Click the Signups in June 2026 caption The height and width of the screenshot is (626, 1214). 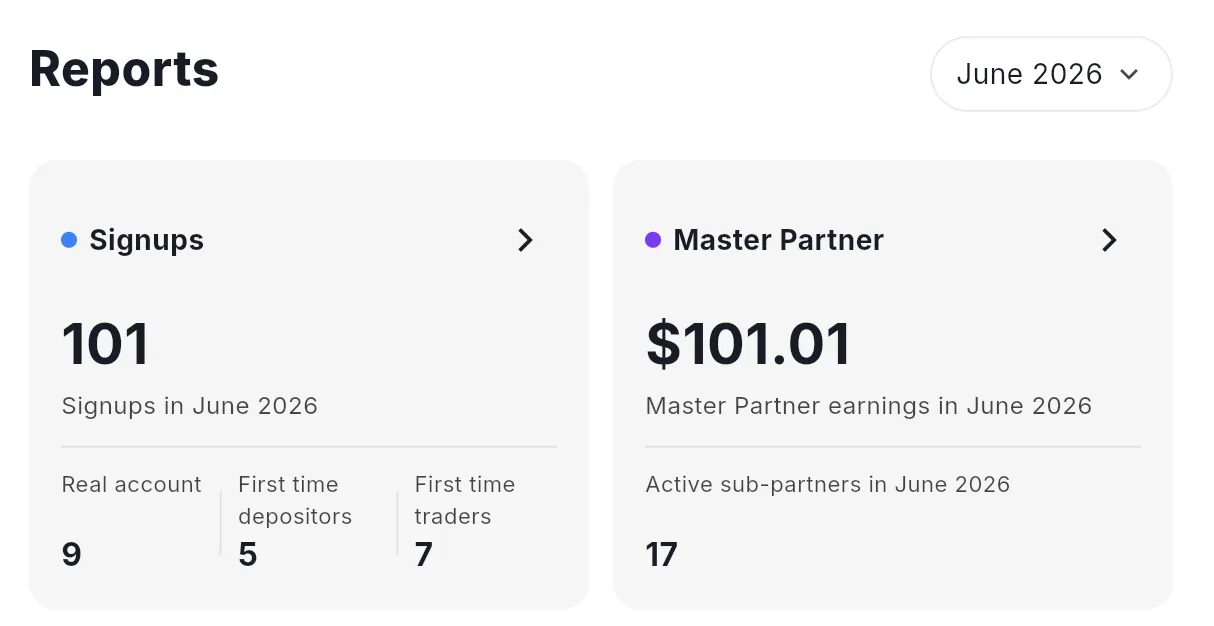pyautogui.click(x=190, y=406)
